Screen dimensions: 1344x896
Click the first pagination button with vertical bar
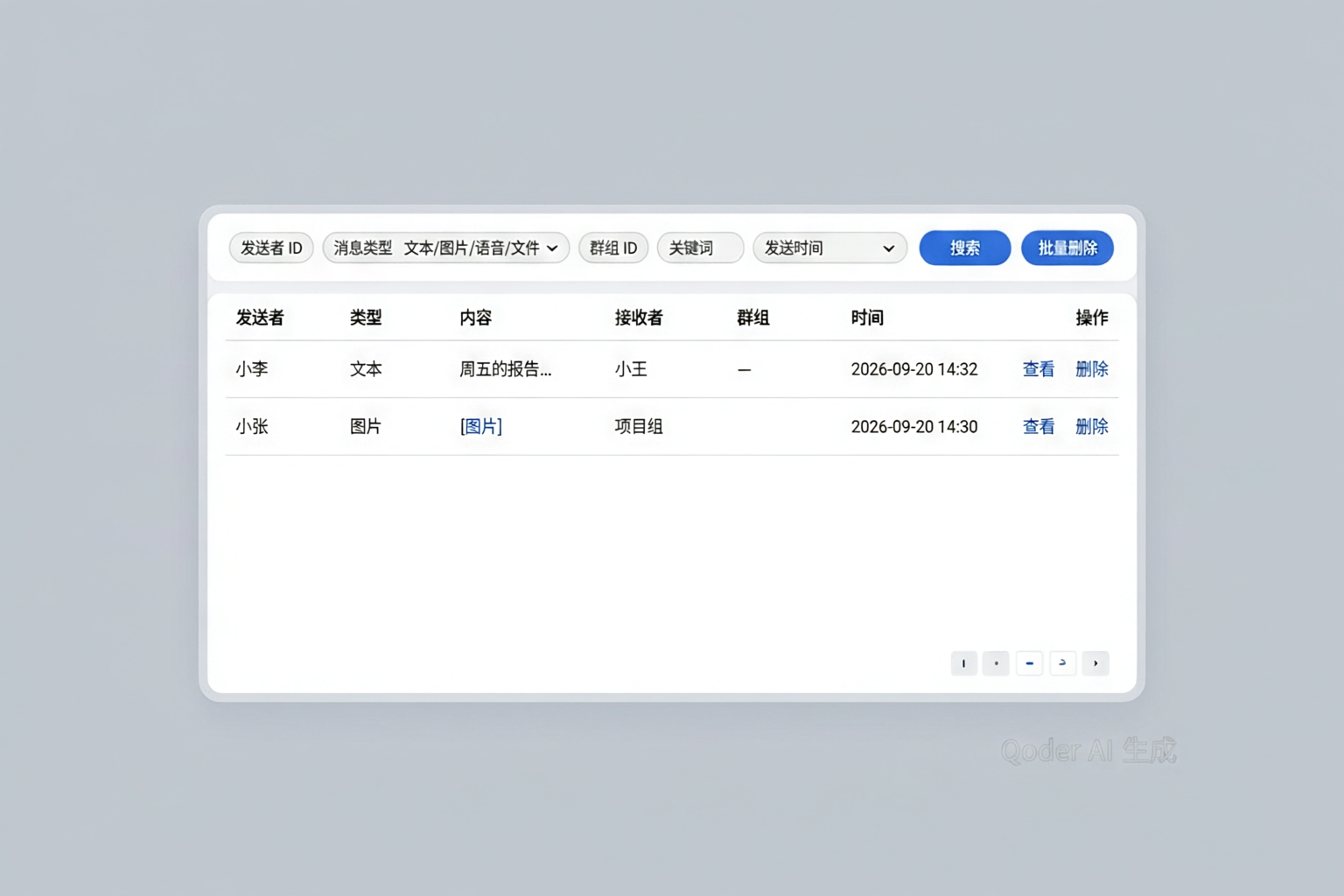963,663
